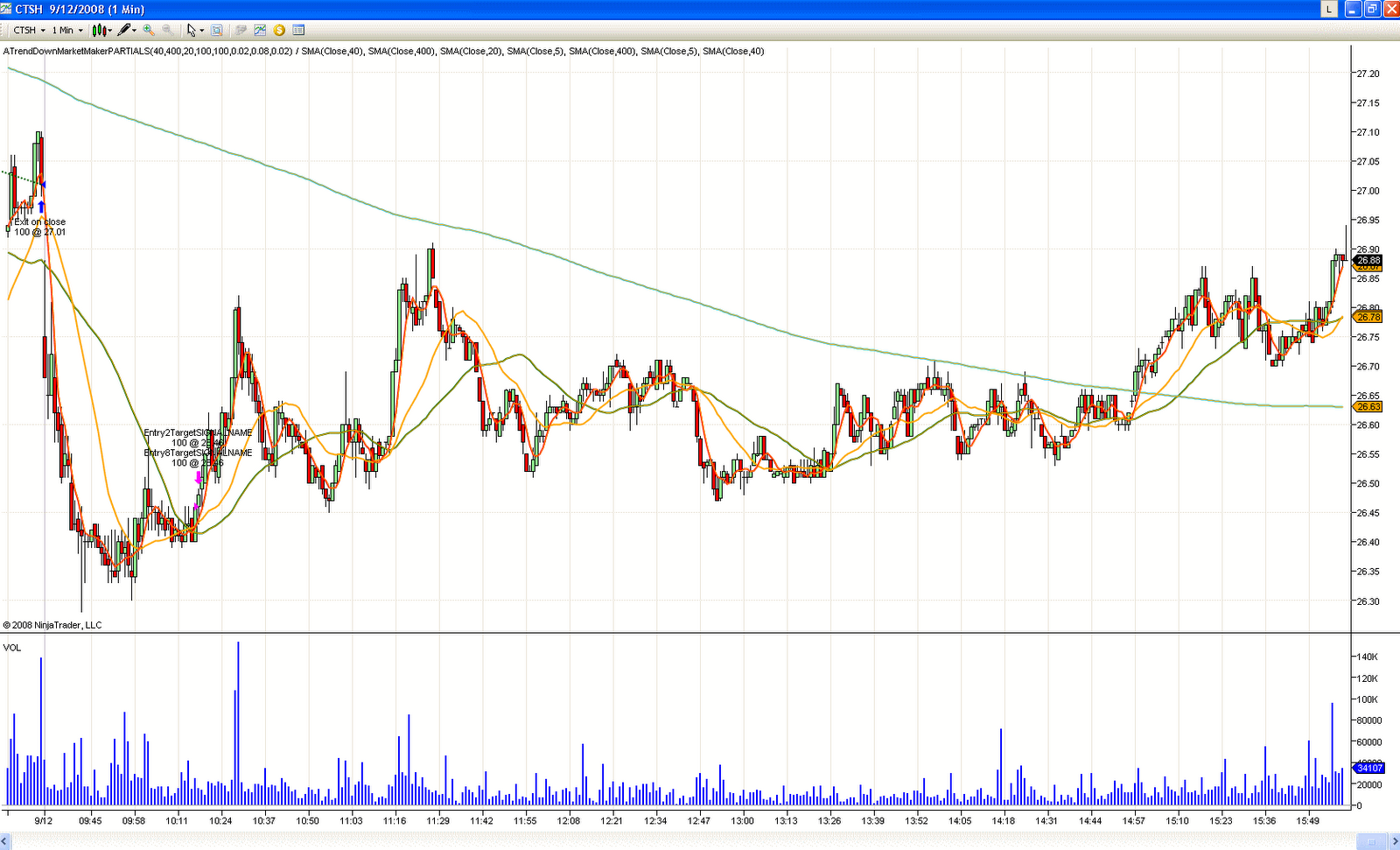This screenshot has width=1400, height=850.
Task: Click the horizontal scrollbar right arrow
Action: tap(1393, 842)
